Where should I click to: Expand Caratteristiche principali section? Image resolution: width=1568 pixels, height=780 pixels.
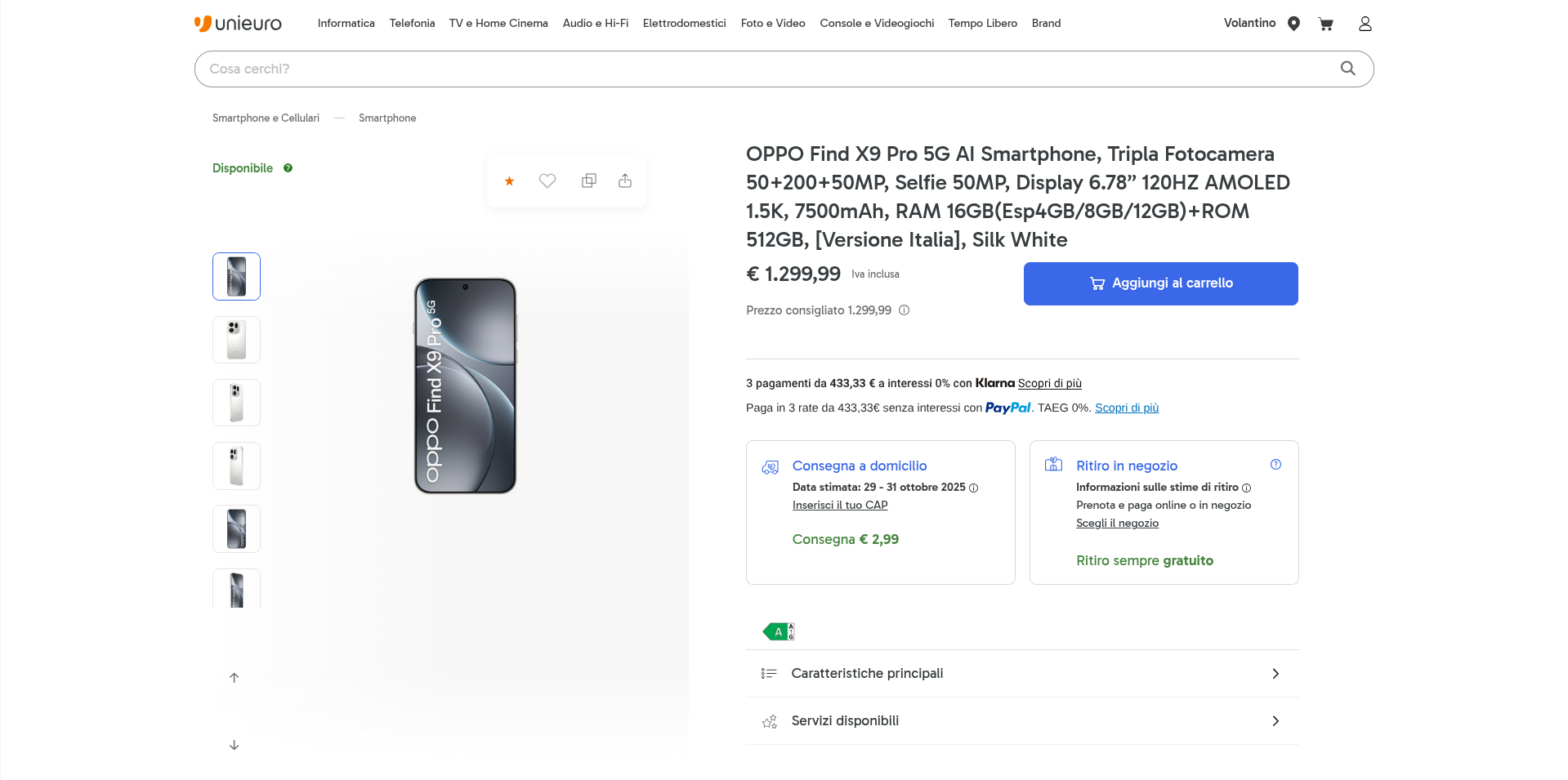pyautogui.click(x=1021, y=674)
